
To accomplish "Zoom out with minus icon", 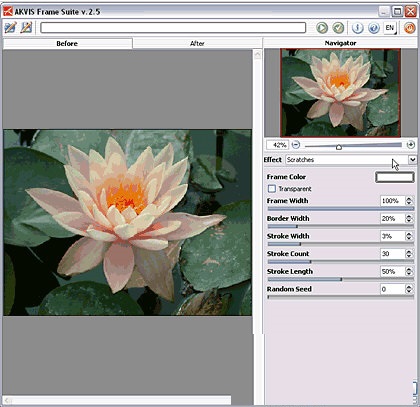I will click(296, 145).
